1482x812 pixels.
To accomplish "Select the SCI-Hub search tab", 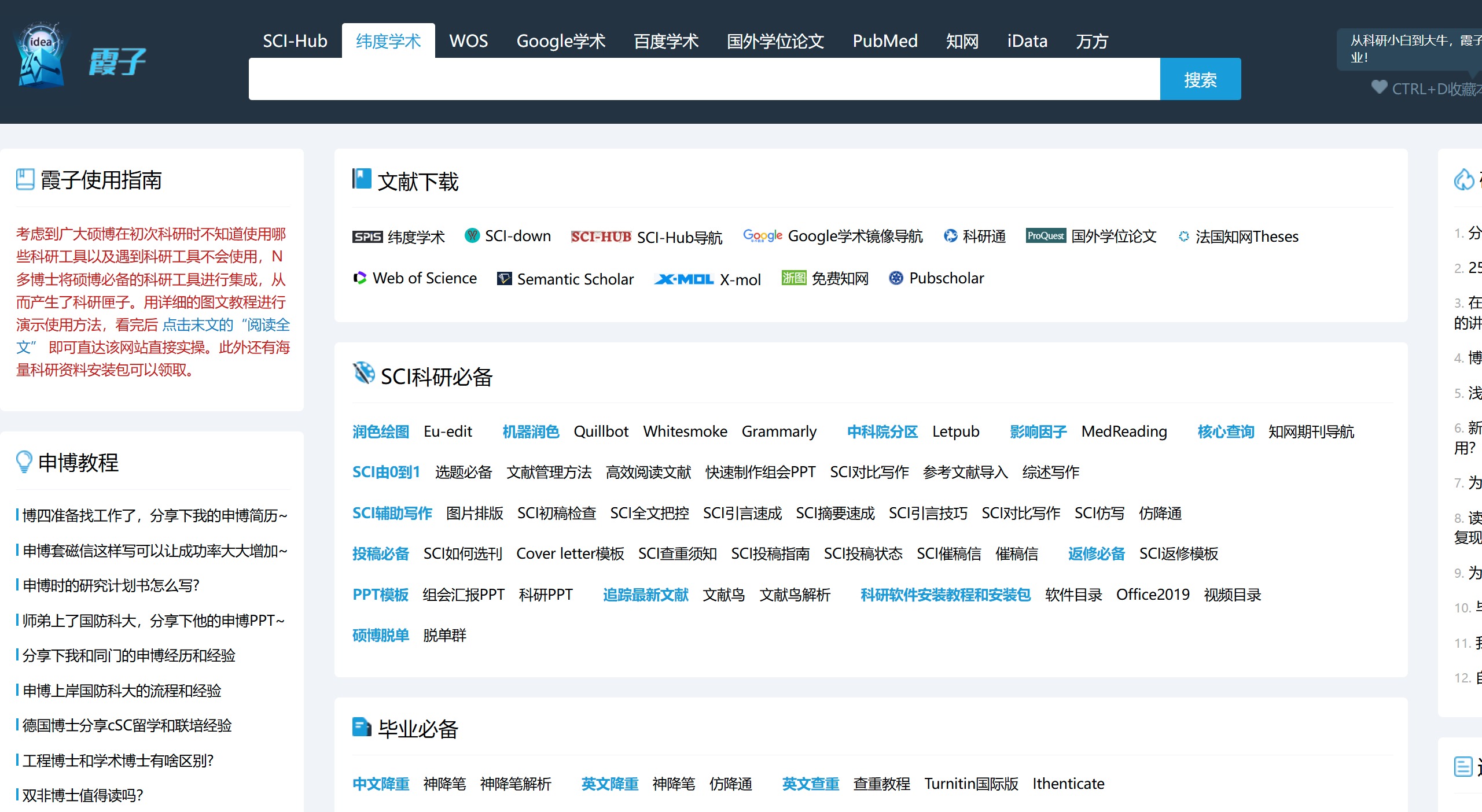I will pos(295,41).
